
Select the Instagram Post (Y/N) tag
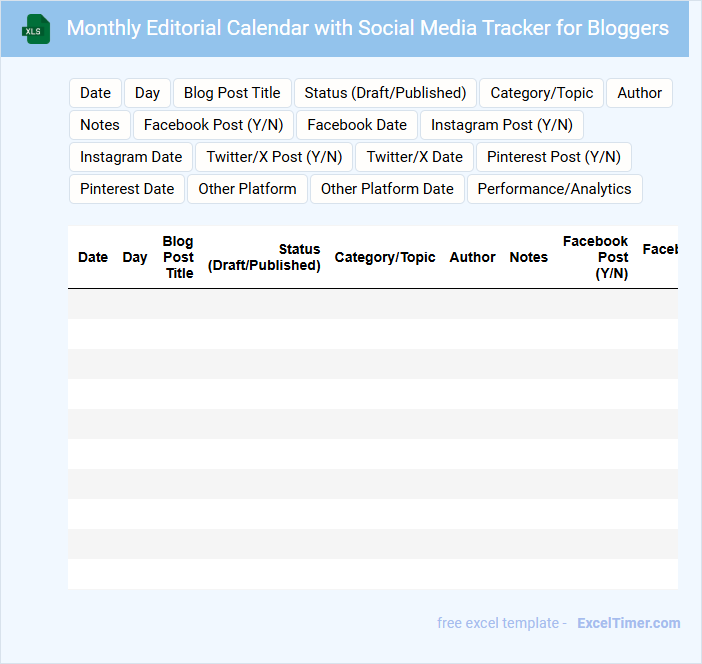(501, 125)
